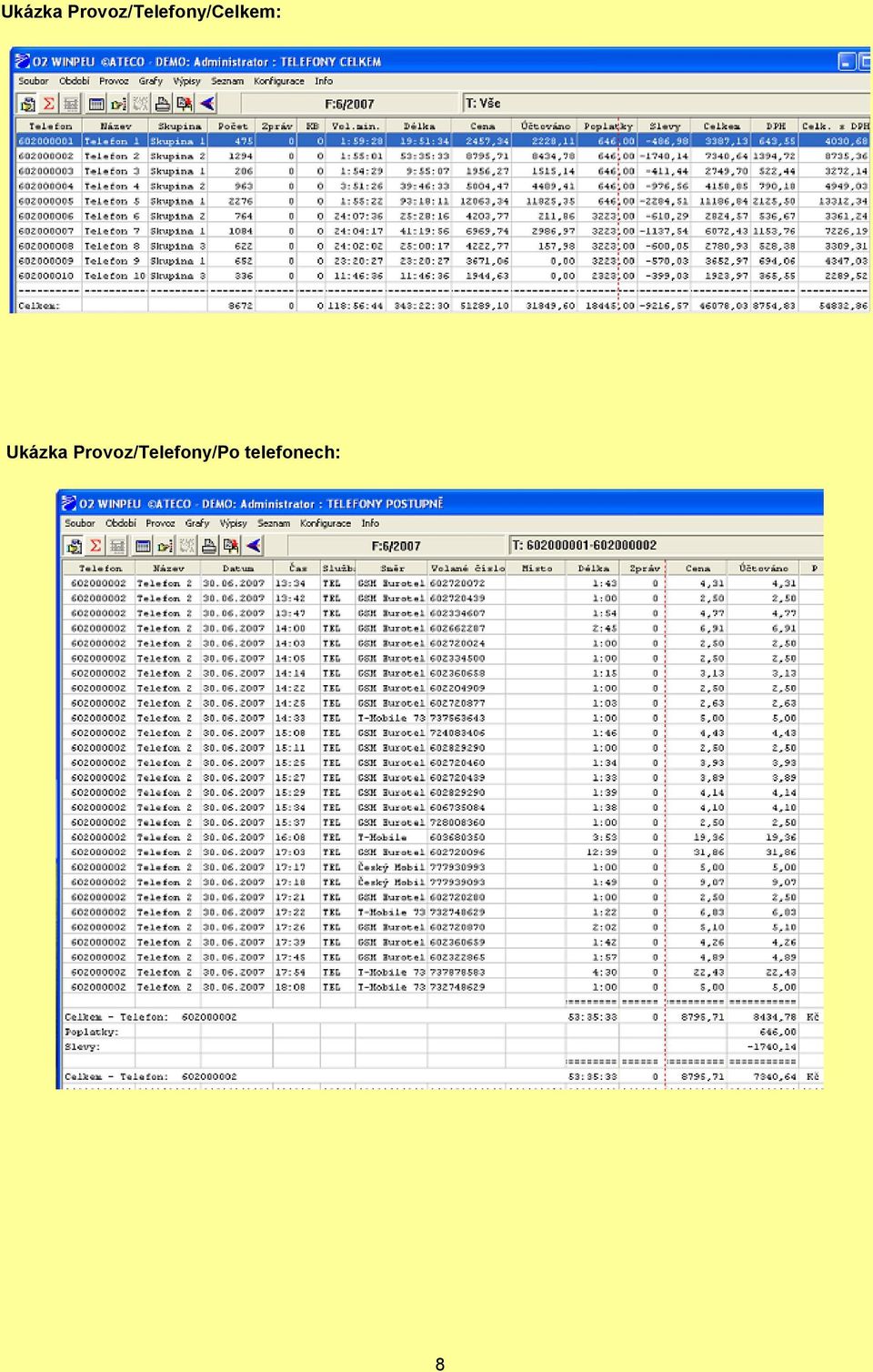Screen dimensions: 873x1372
Task: Click the blue table icon in Telefony Postupně toolbar
Action: (143, 546)
